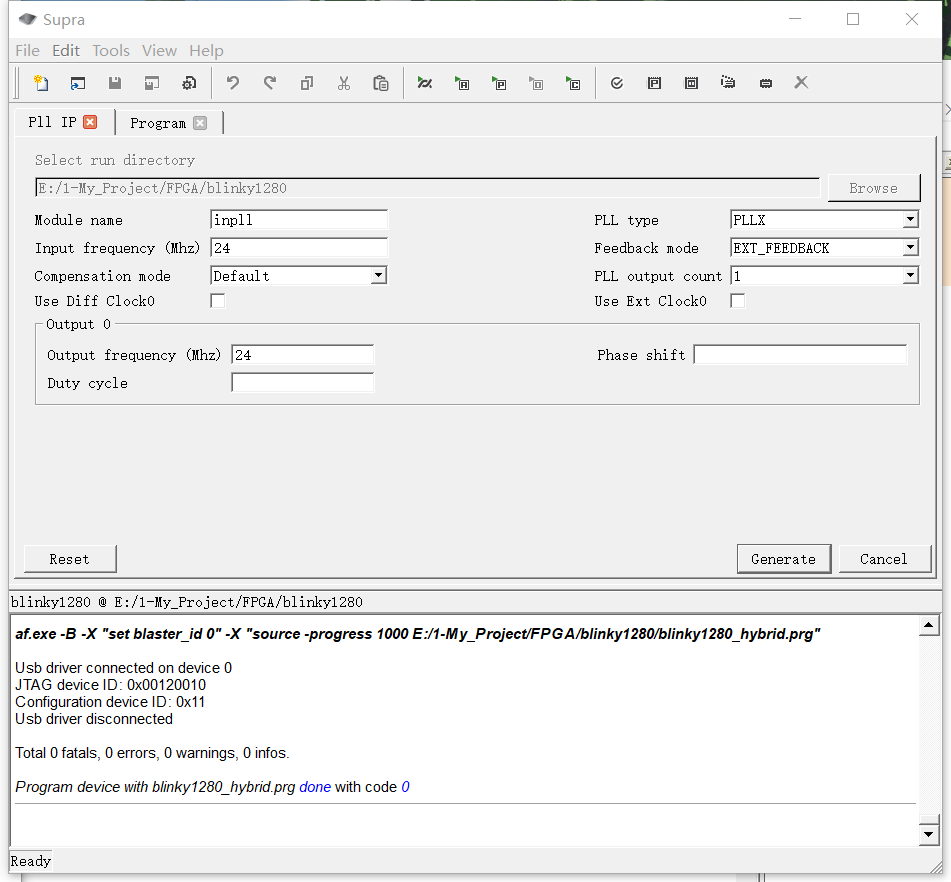Toggle the Use Ext Clock0 checkbox
Viewport: 951px width, 882px height.
coord(738,301)
